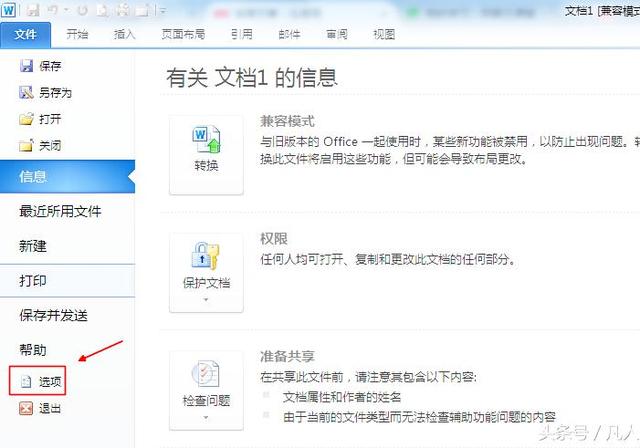640x448 pixels.
Task: Open the 打印 (Print) section
Action: (x=67, y=281)
